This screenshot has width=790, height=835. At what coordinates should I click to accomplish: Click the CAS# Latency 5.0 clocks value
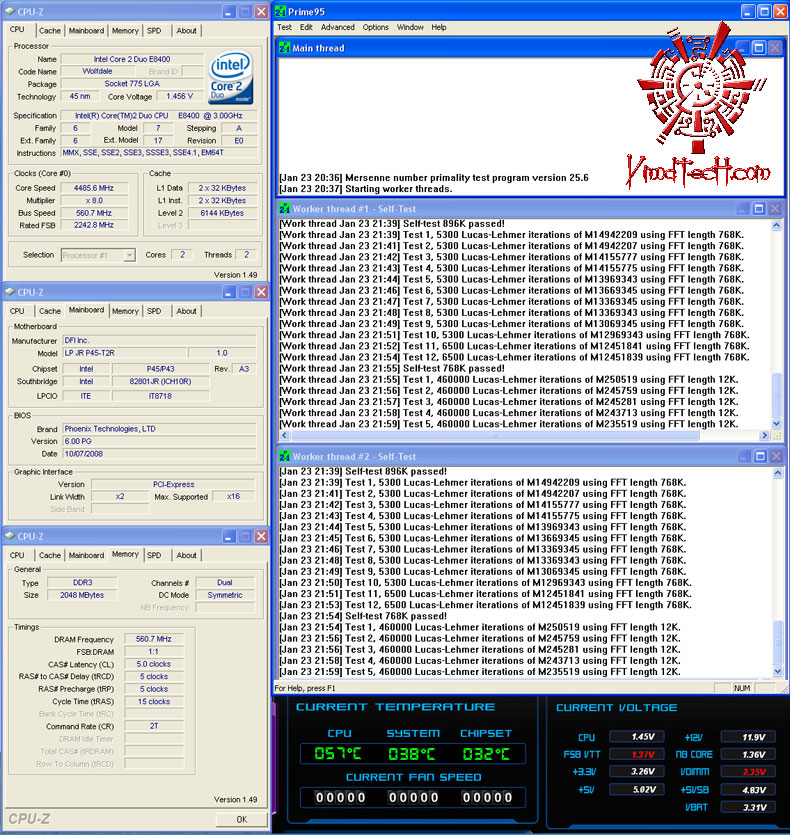153,664
